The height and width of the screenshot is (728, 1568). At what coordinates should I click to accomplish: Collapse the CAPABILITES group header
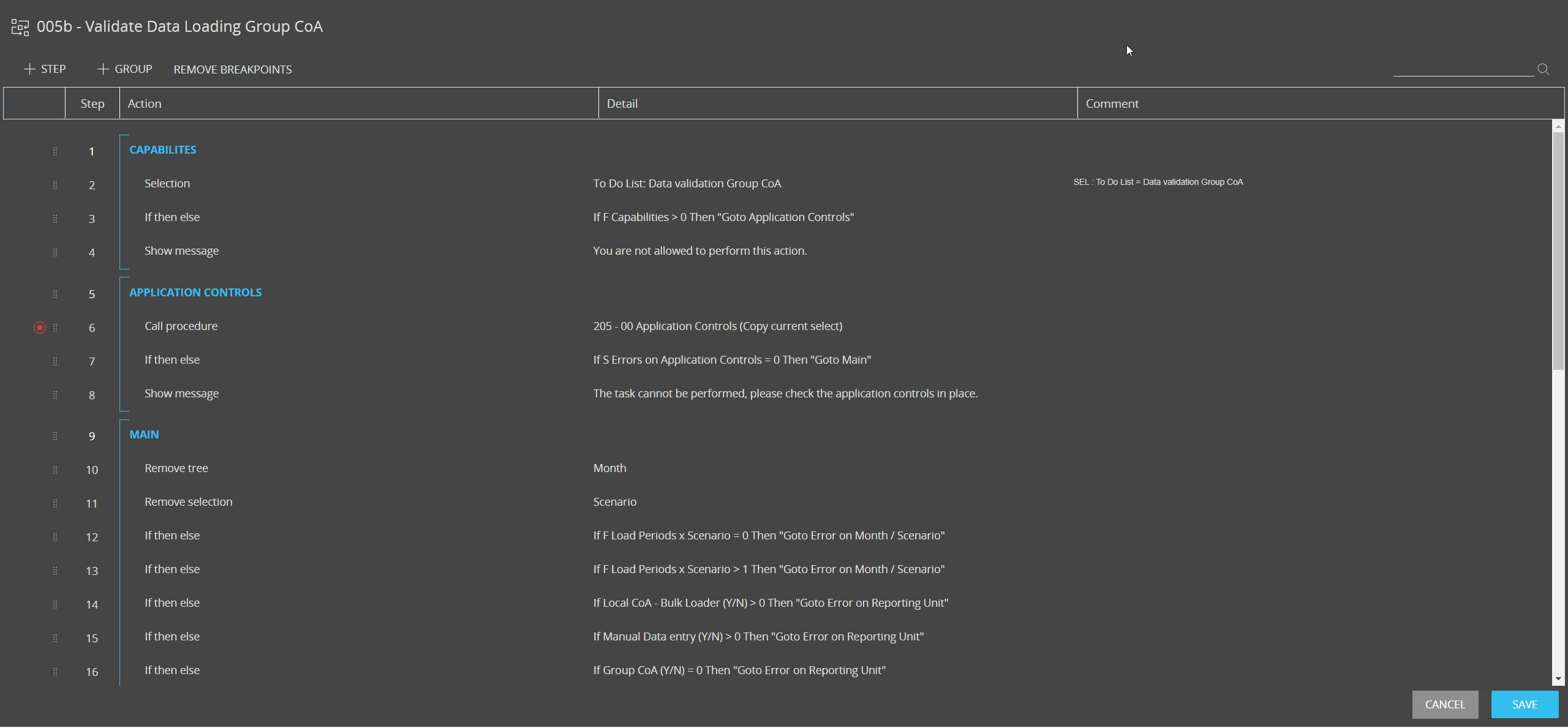[x=162, y=150]
